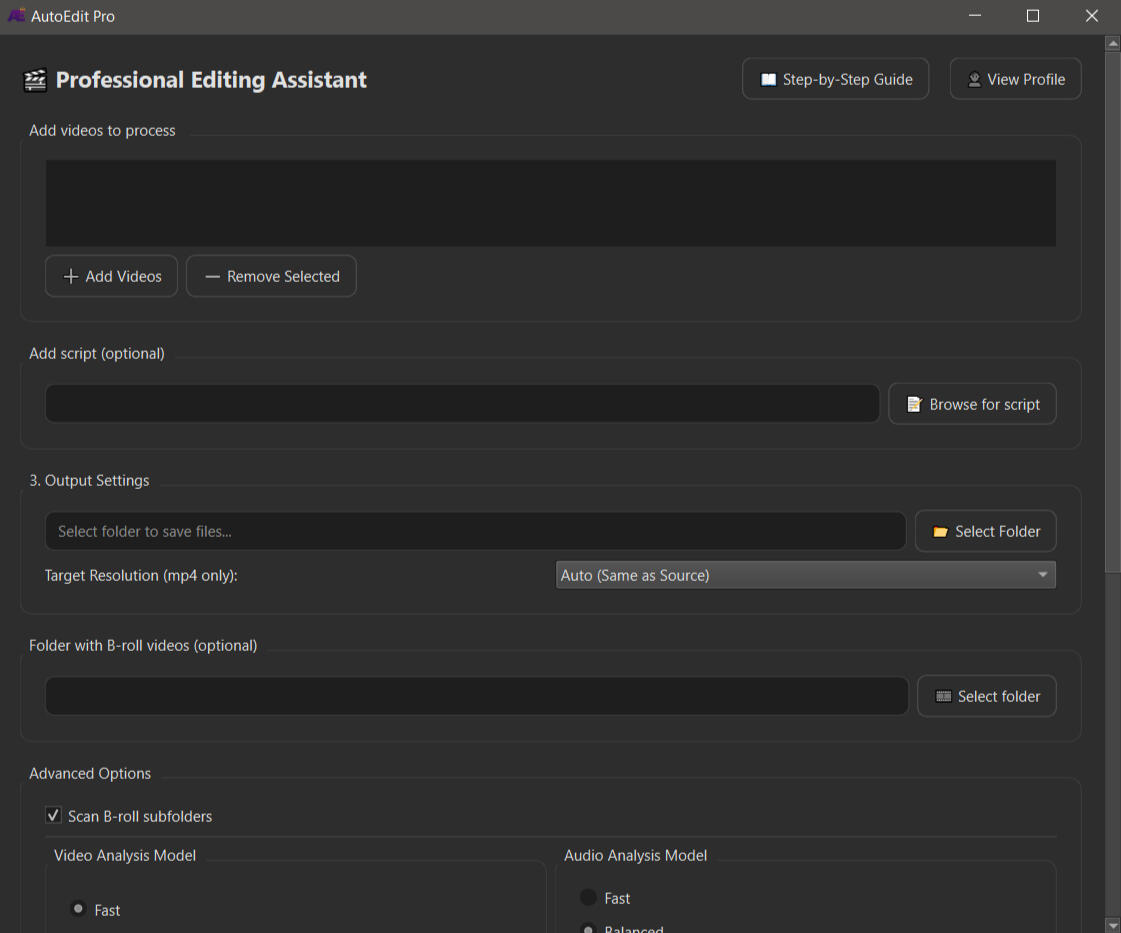The image size is (1121, 933).
Task: Click the output folder path field
Action: (475, 532)
